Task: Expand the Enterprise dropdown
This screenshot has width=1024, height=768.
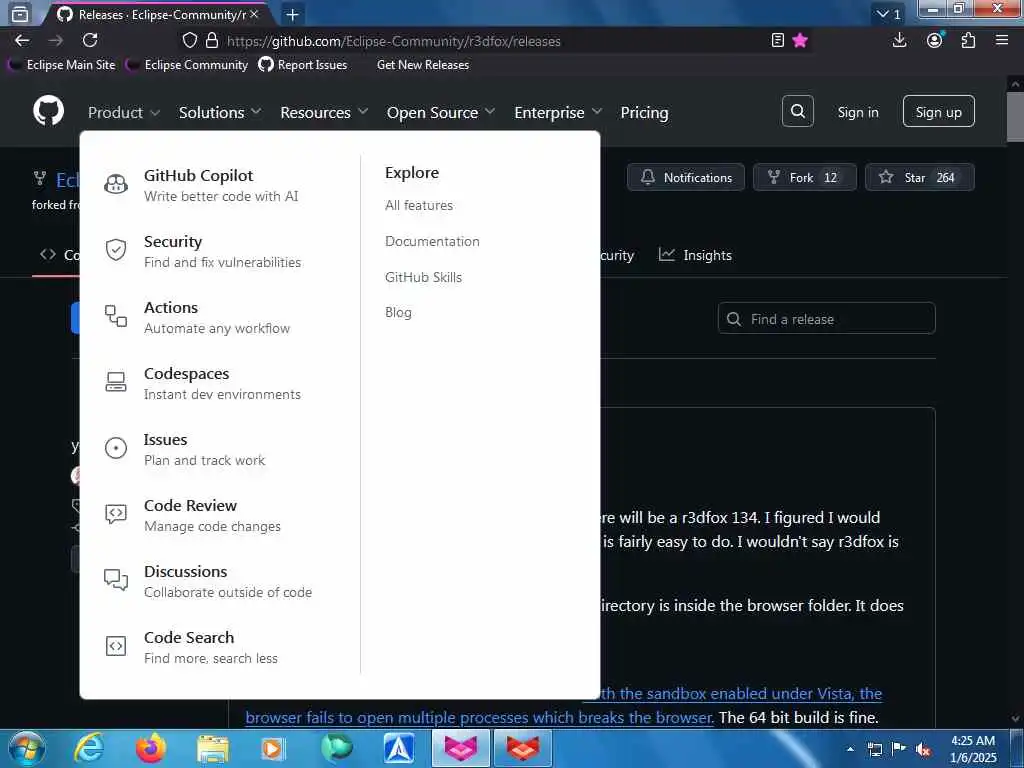Action: tap(558, 112)
